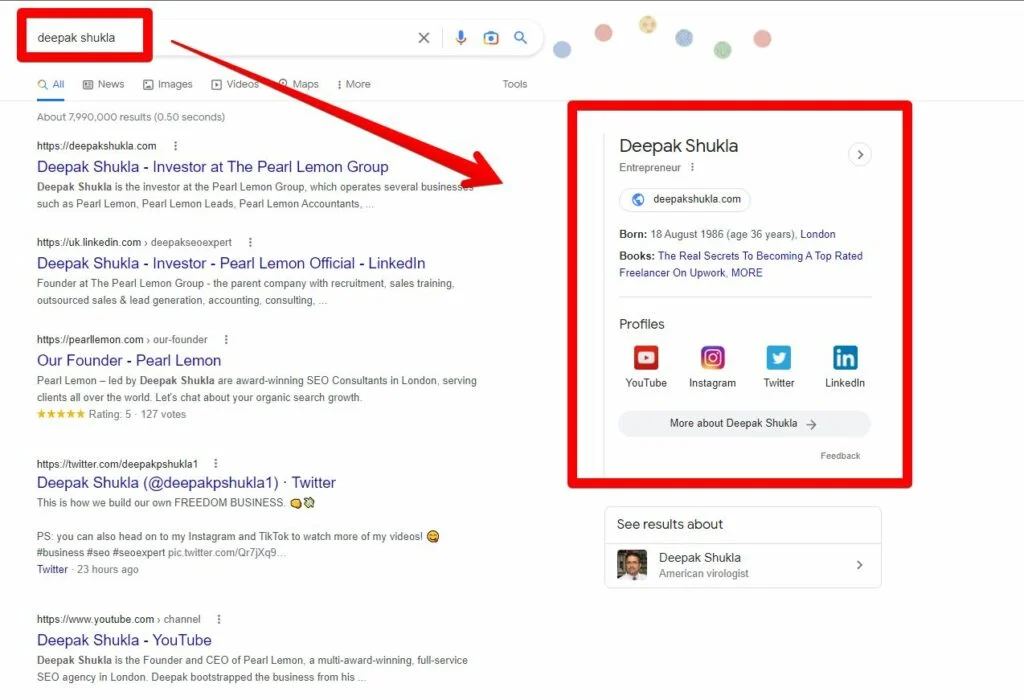Open search by image camera icon
This screenshot has height=700, width=1024.
pos(491,38)
